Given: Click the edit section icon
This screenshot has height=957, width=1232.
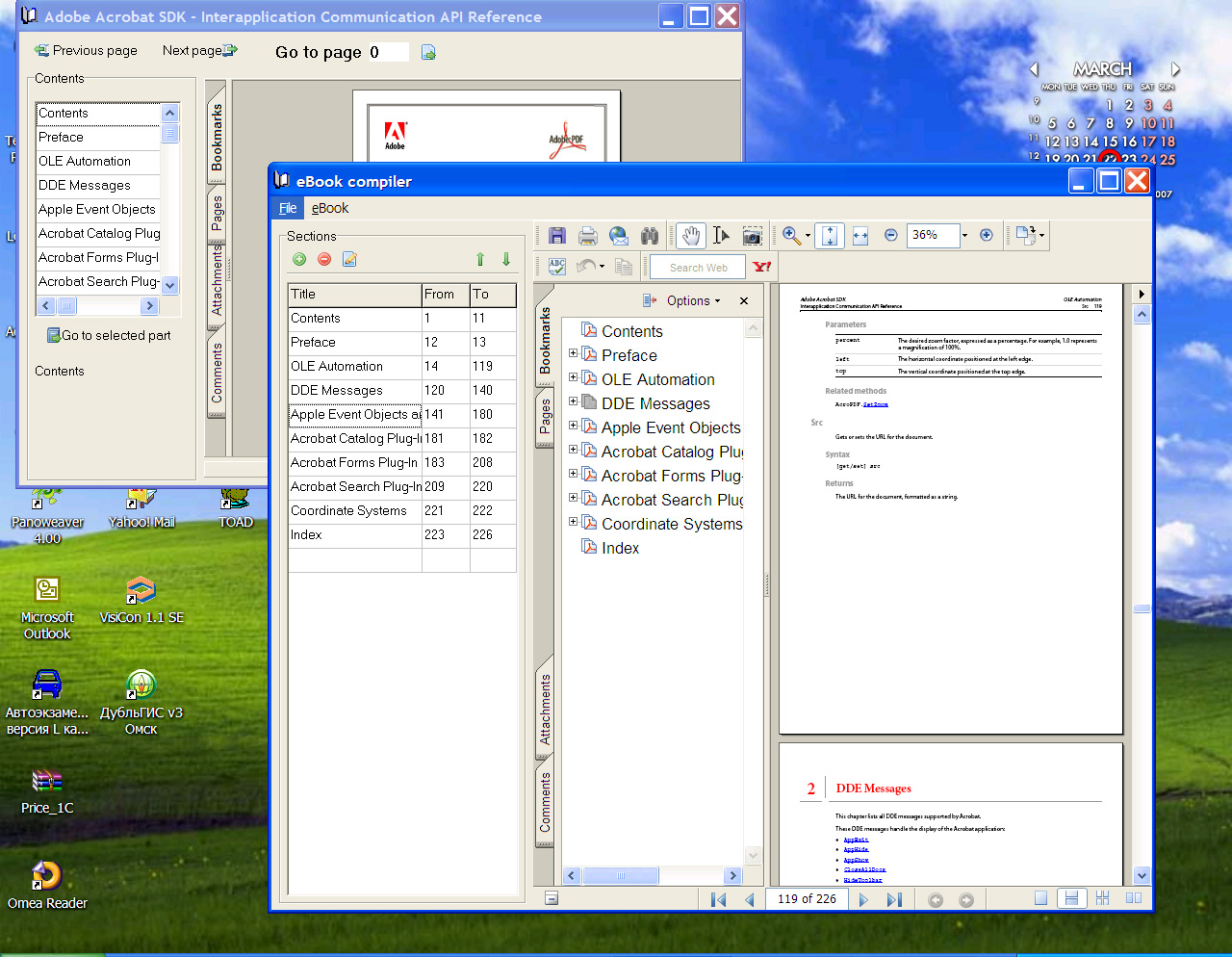Looking at the screenshot, I should pyautogui.click(x=349, y=259).
